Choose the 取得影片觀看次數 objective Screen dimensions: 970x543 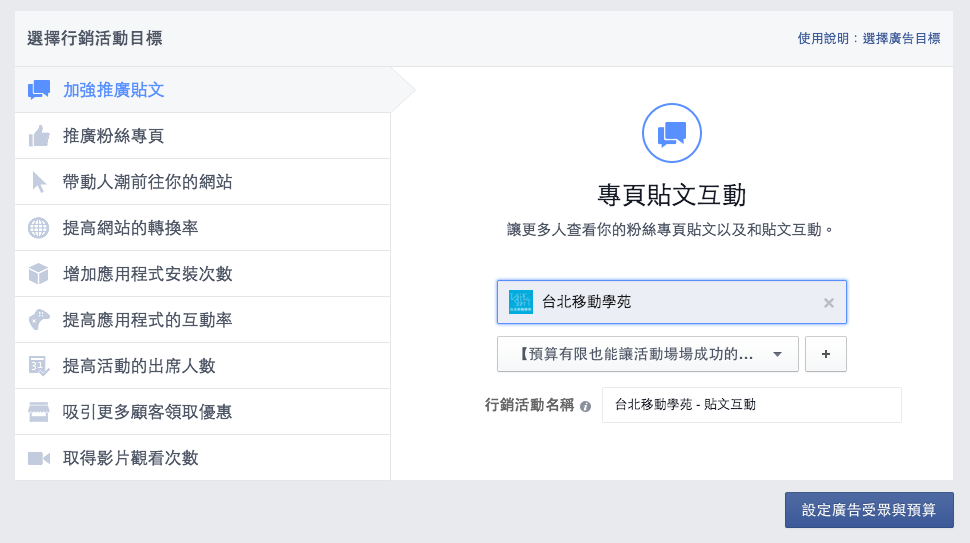pos(203,458)
